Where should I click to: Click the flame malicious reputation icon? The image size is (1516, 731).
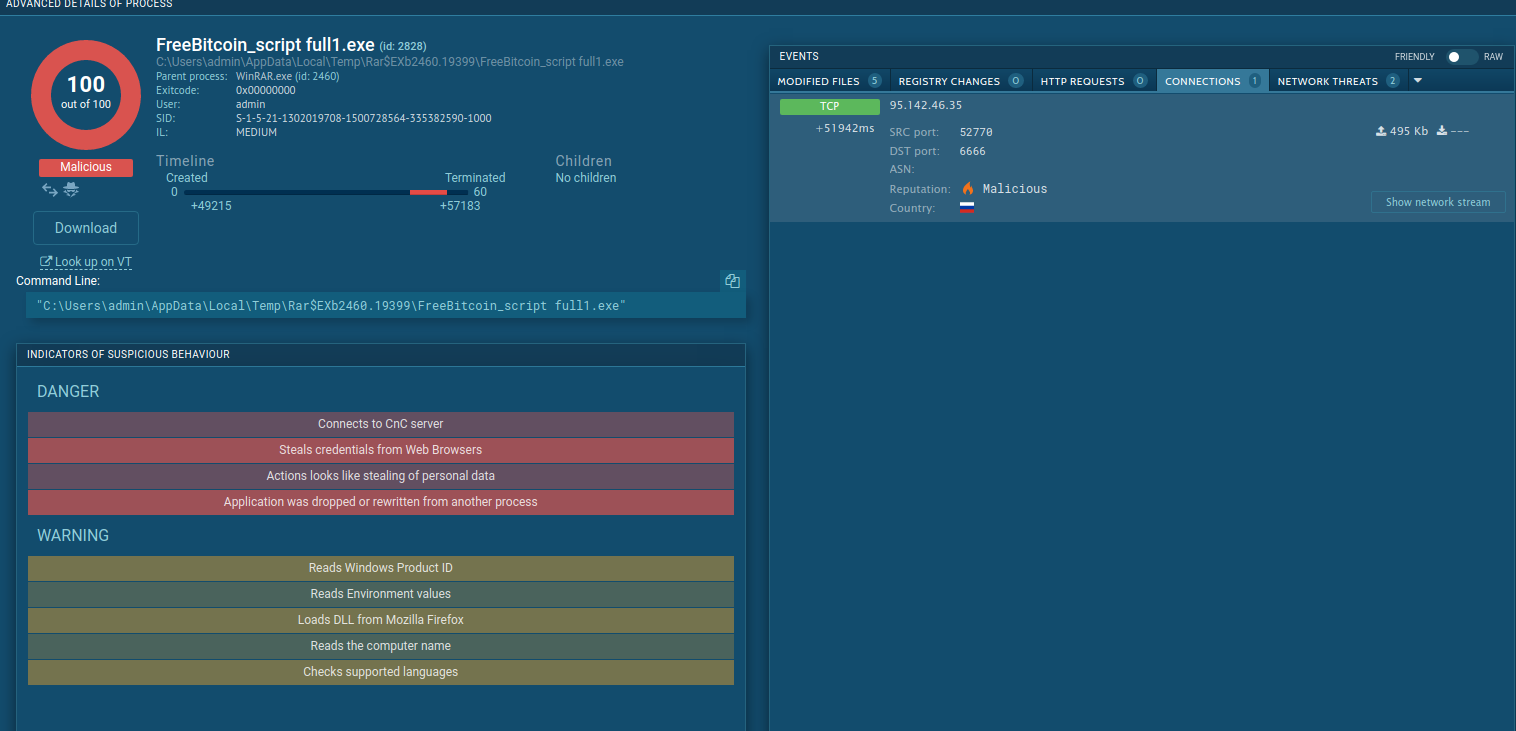point(967,188)
